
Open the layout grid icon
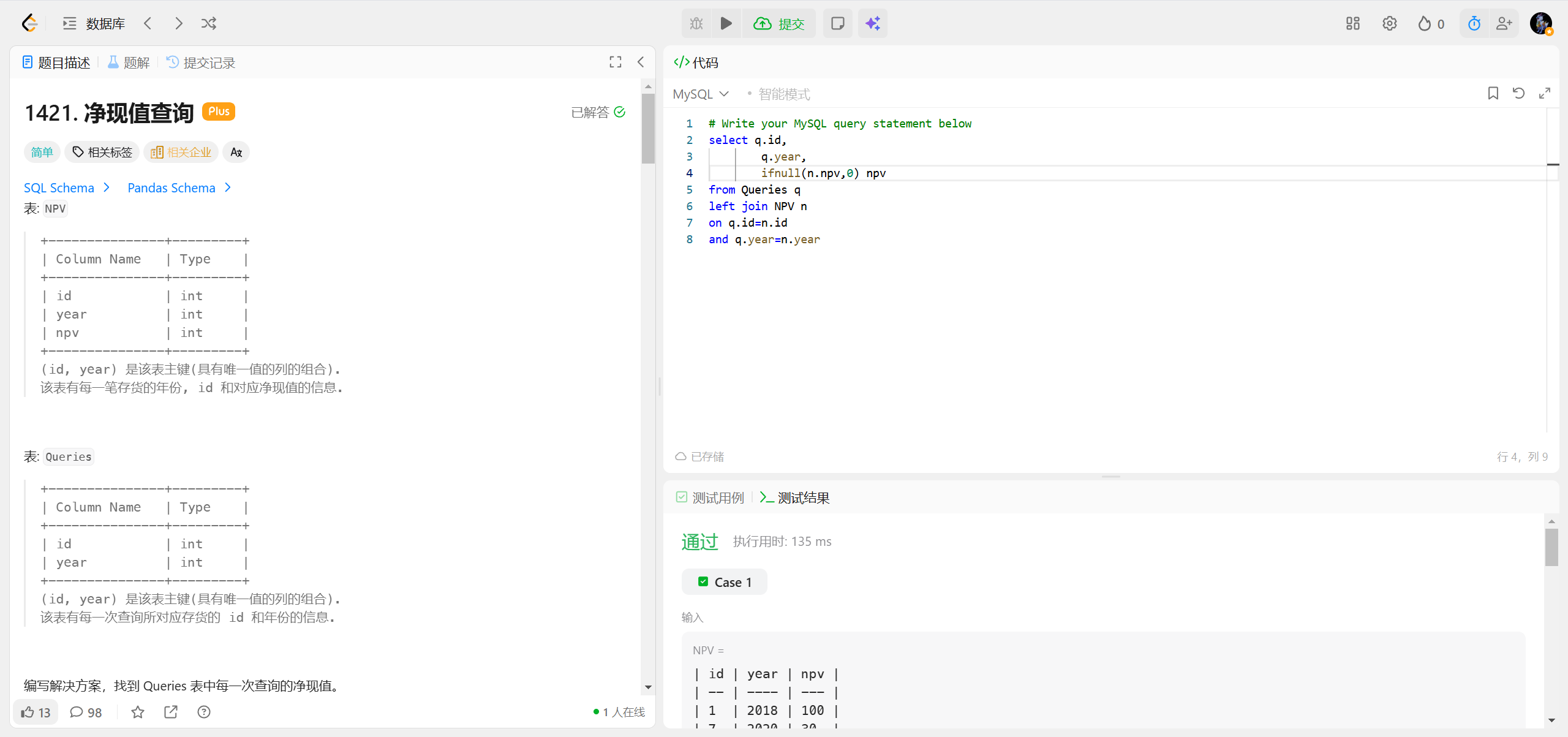1352,23
